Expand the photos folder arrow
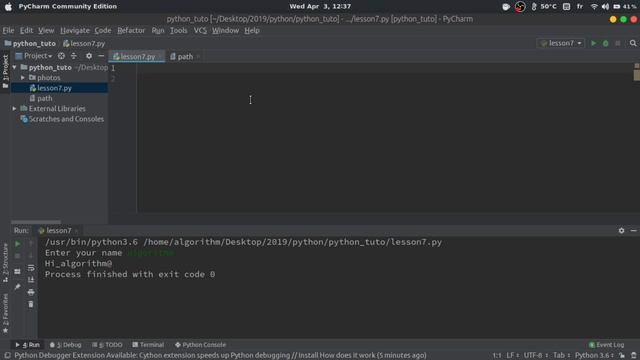 (23, 78)
